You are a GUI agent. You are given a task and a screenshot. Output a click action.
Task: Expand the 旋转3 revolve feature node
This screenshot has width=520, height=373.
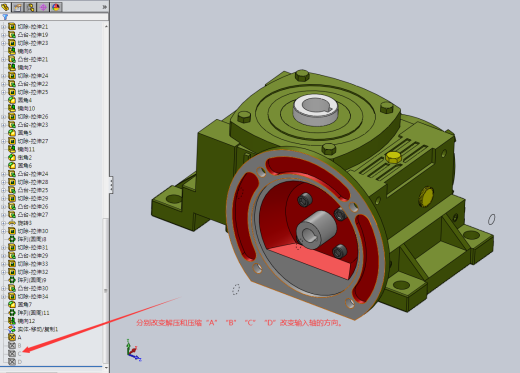pos(4,223)
